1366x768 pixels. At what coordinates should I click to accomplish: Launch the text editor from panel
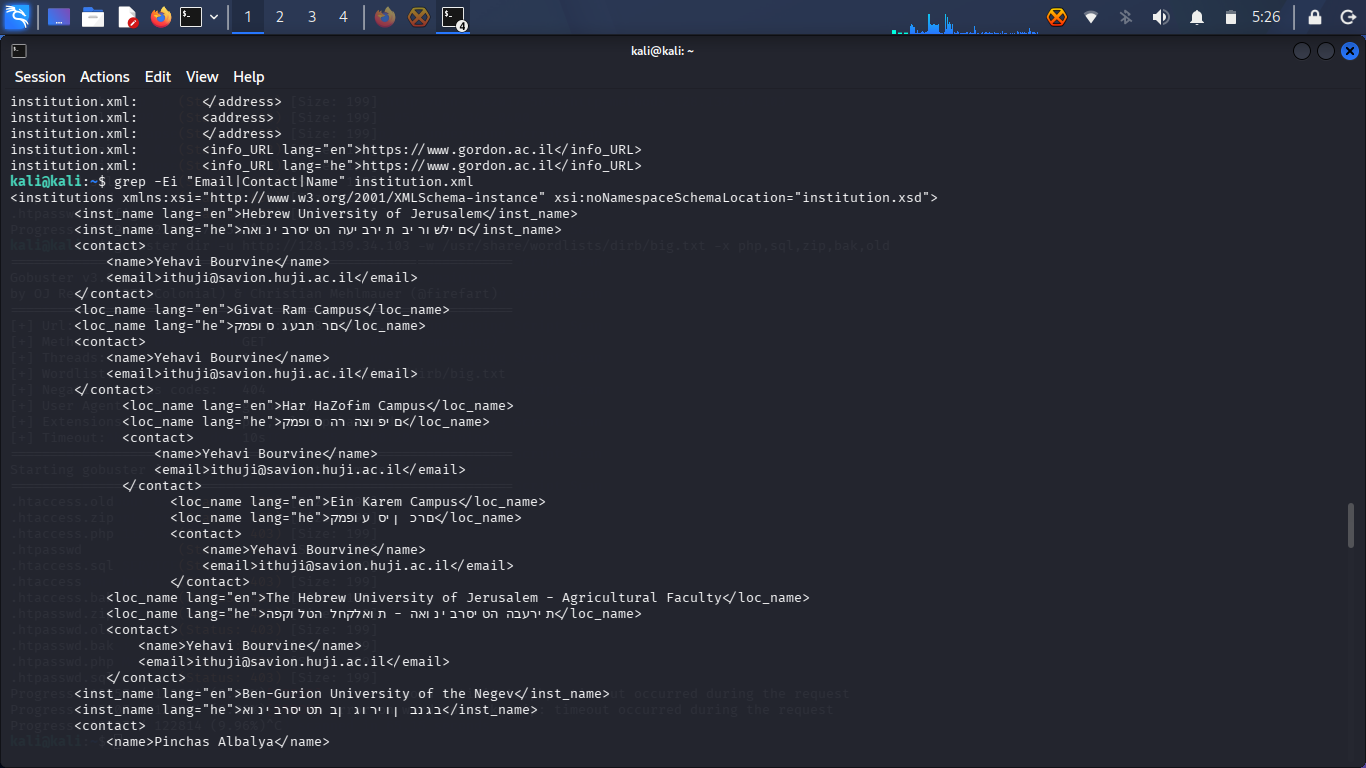tap(127, 17)
